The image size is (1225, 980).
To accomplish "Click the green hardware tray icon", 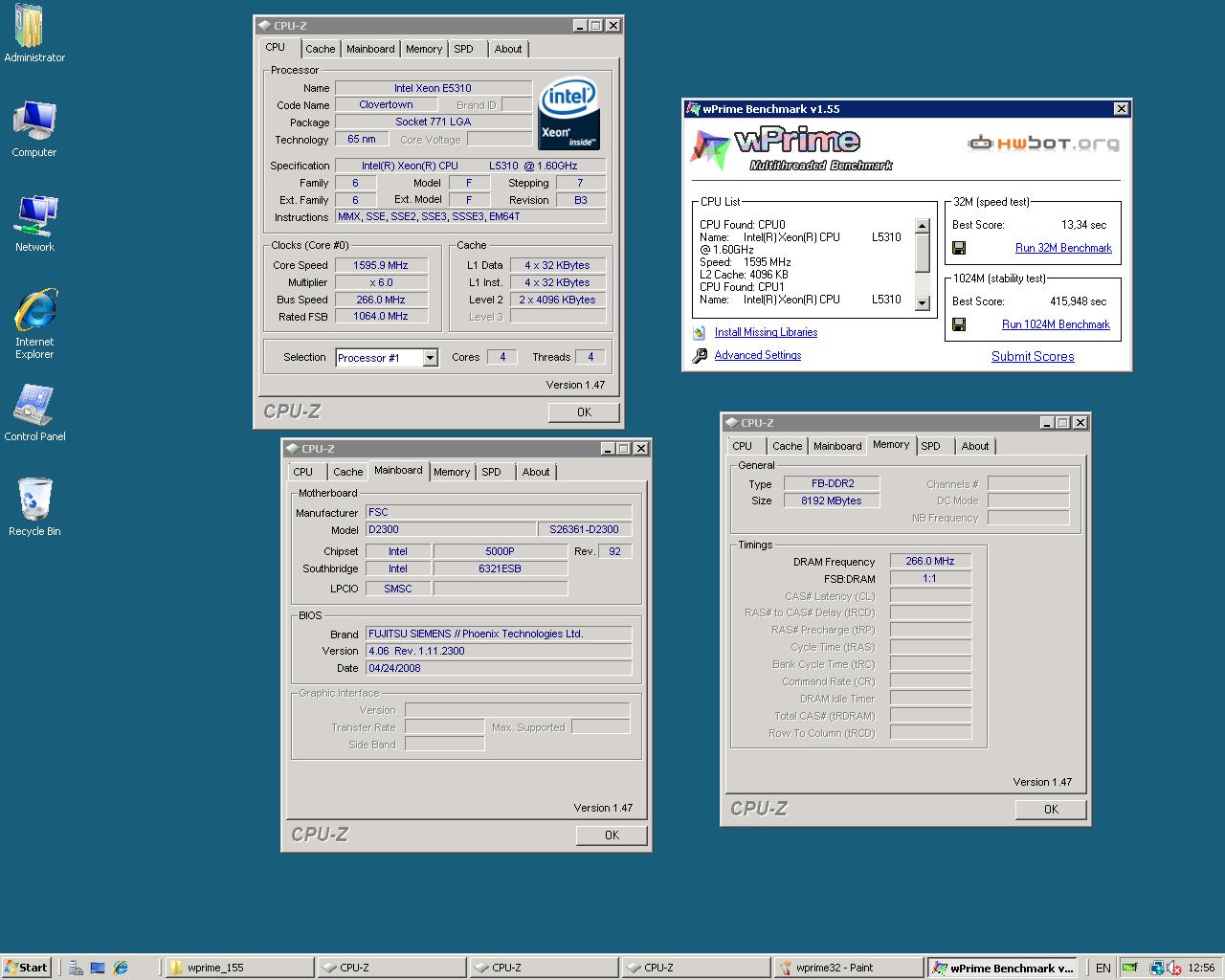I will pos(1130,968).
